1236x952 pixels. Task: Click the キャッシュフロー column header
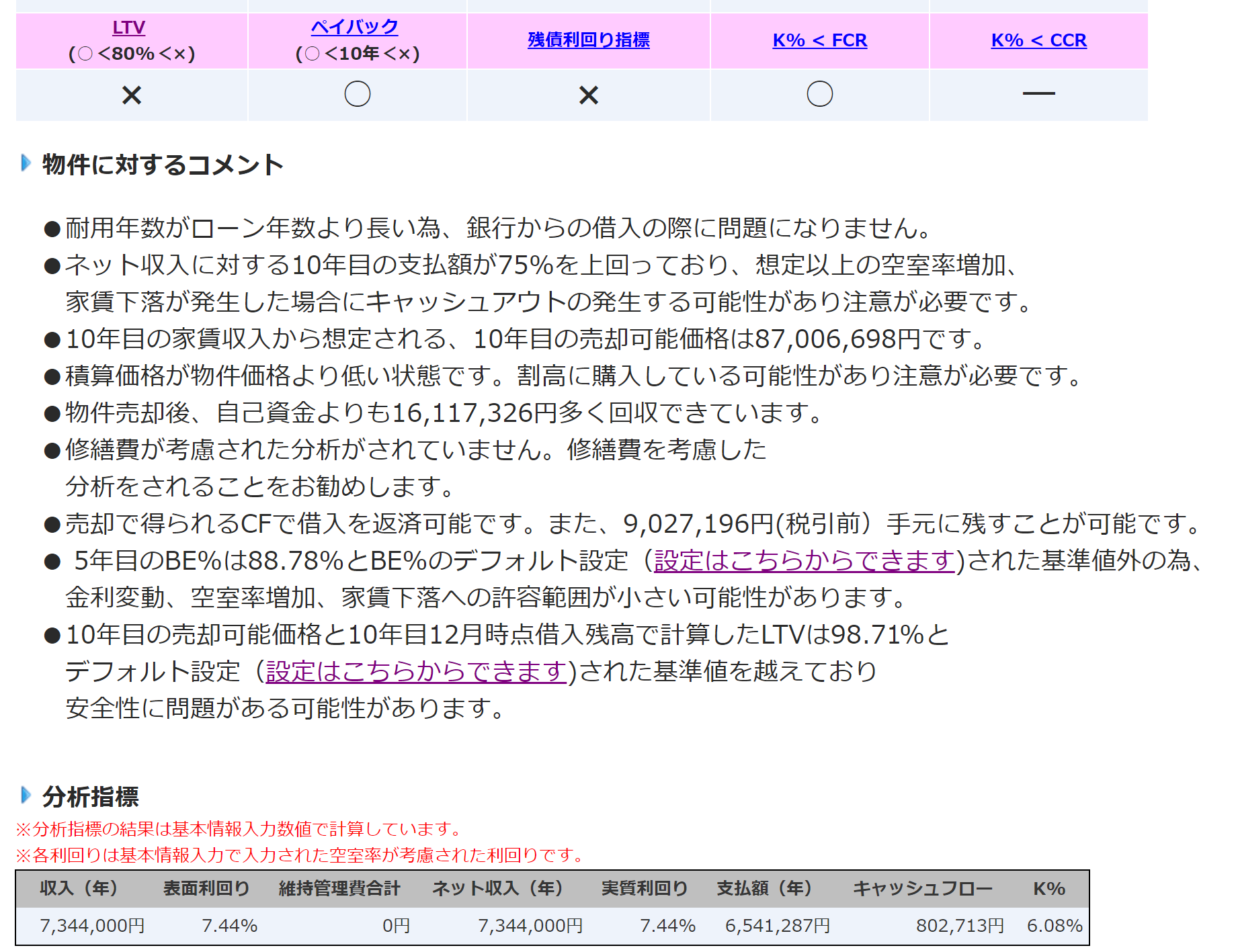(x=922, y=888)
